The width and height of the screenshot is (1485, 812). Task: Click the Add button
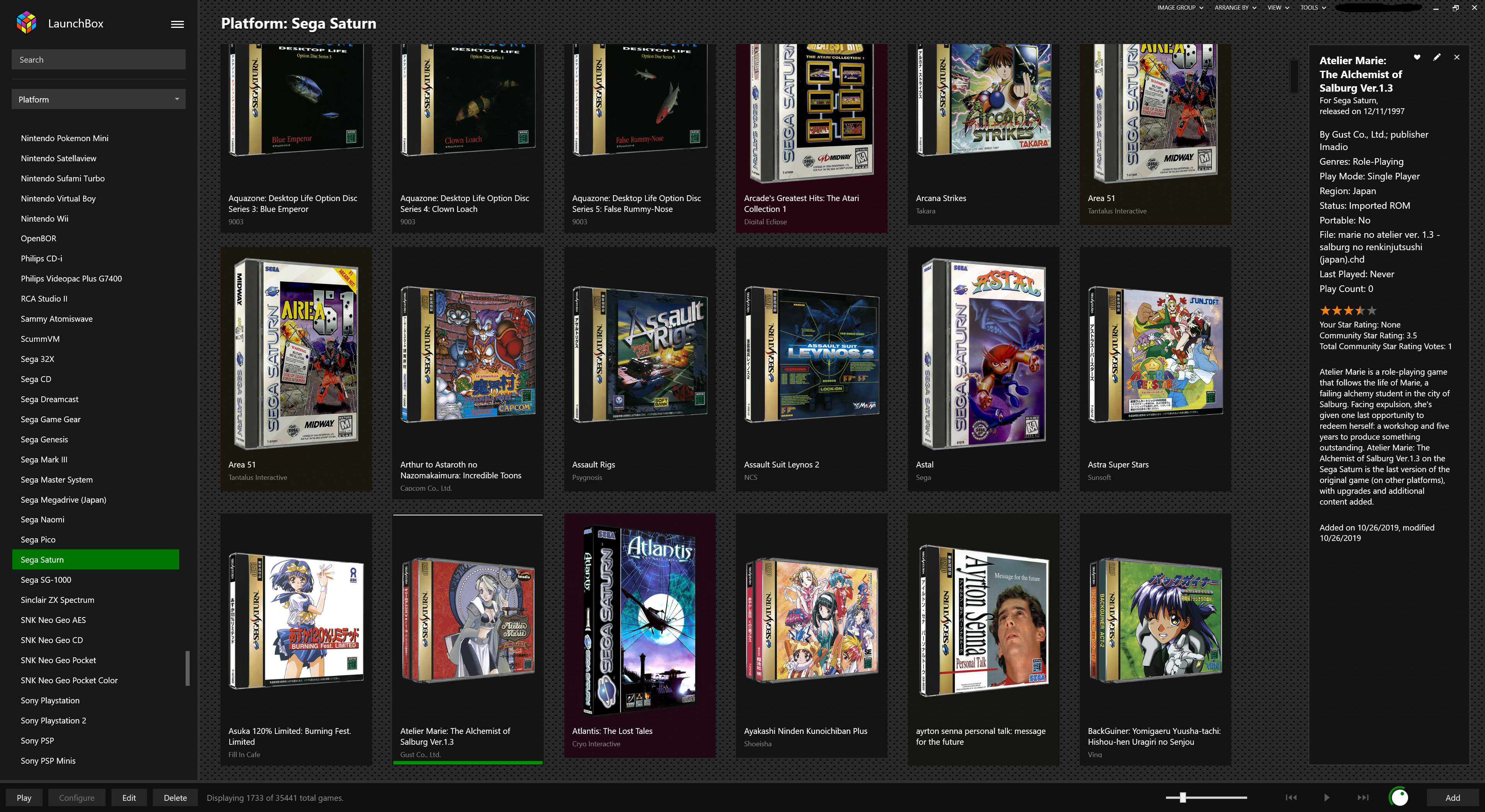(x=1452, y=798)
